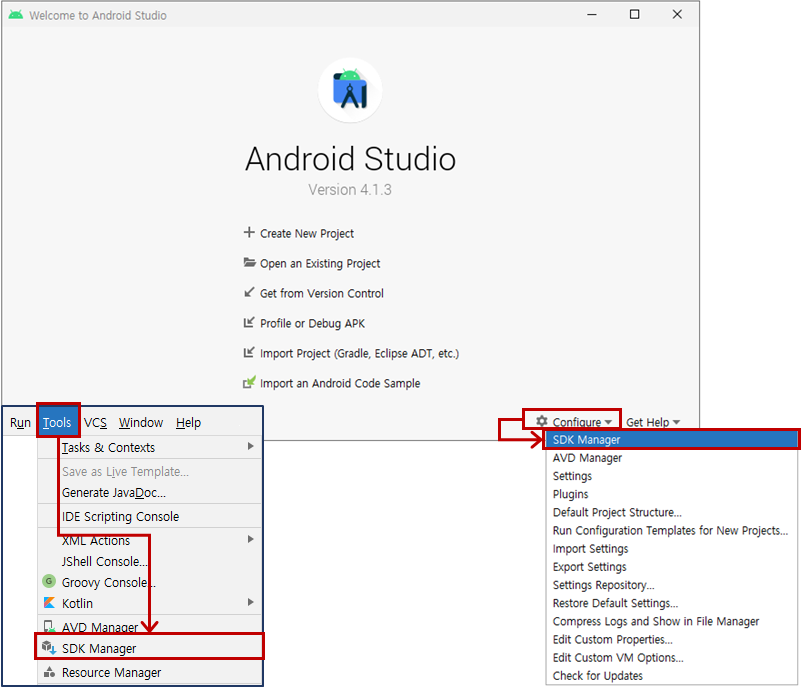The height and width of the screenshot is (688, 801).
Task: Choose Edit Custom VM Options... entry
Action: (x=671, y=657)
